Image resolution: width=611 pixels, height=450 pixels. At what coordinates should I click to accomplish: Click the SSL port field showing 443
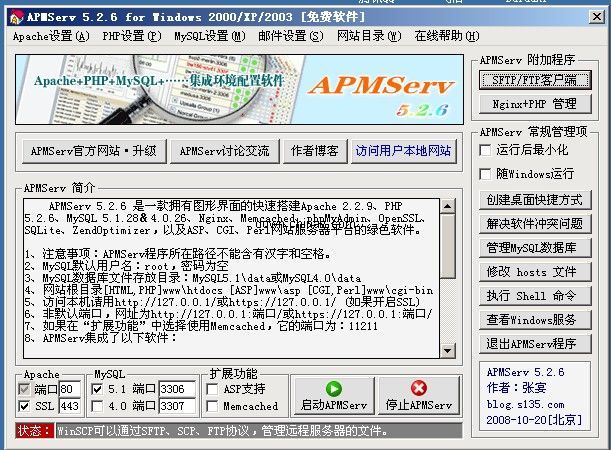(x=70, y=406)
